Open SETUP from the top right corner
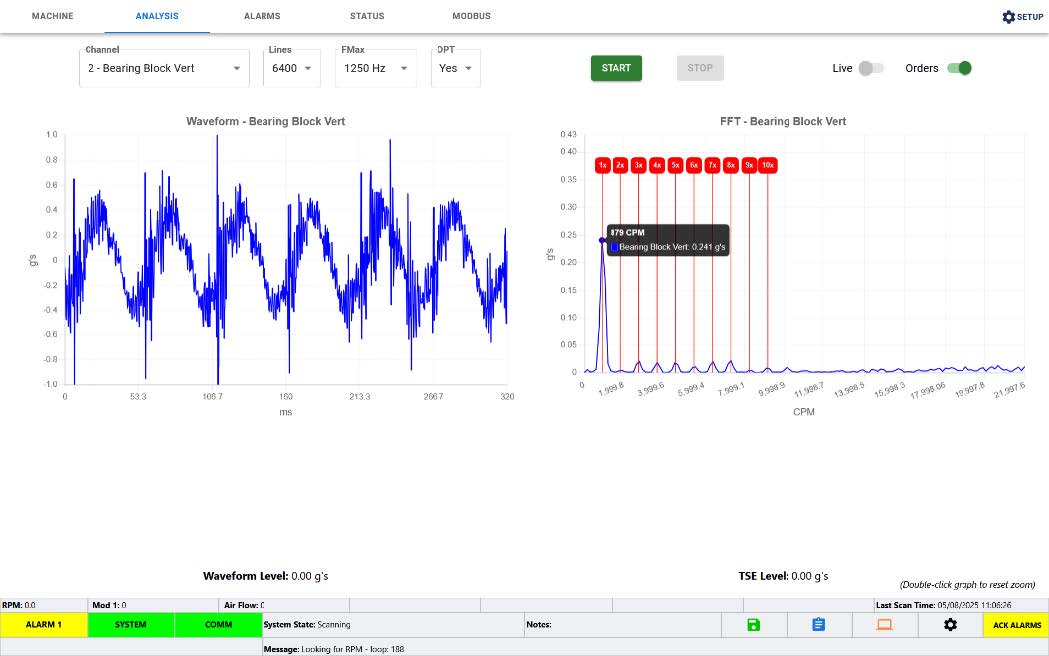1049x656 pixels. [1021, 16]
